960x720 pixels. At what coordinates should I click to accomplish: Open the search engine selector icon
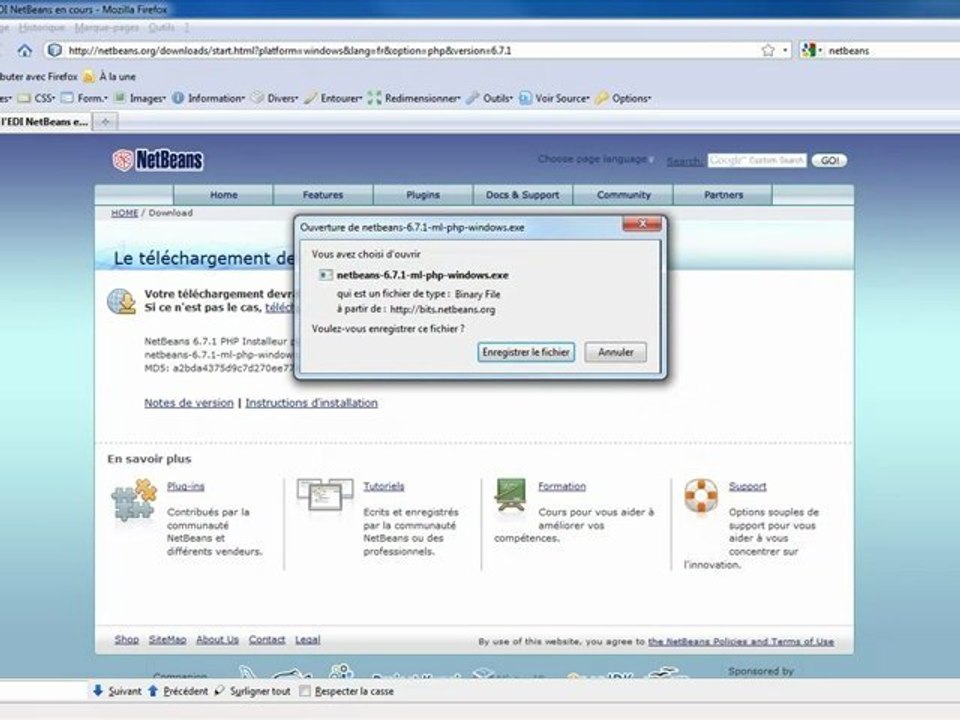click(809, 50)
